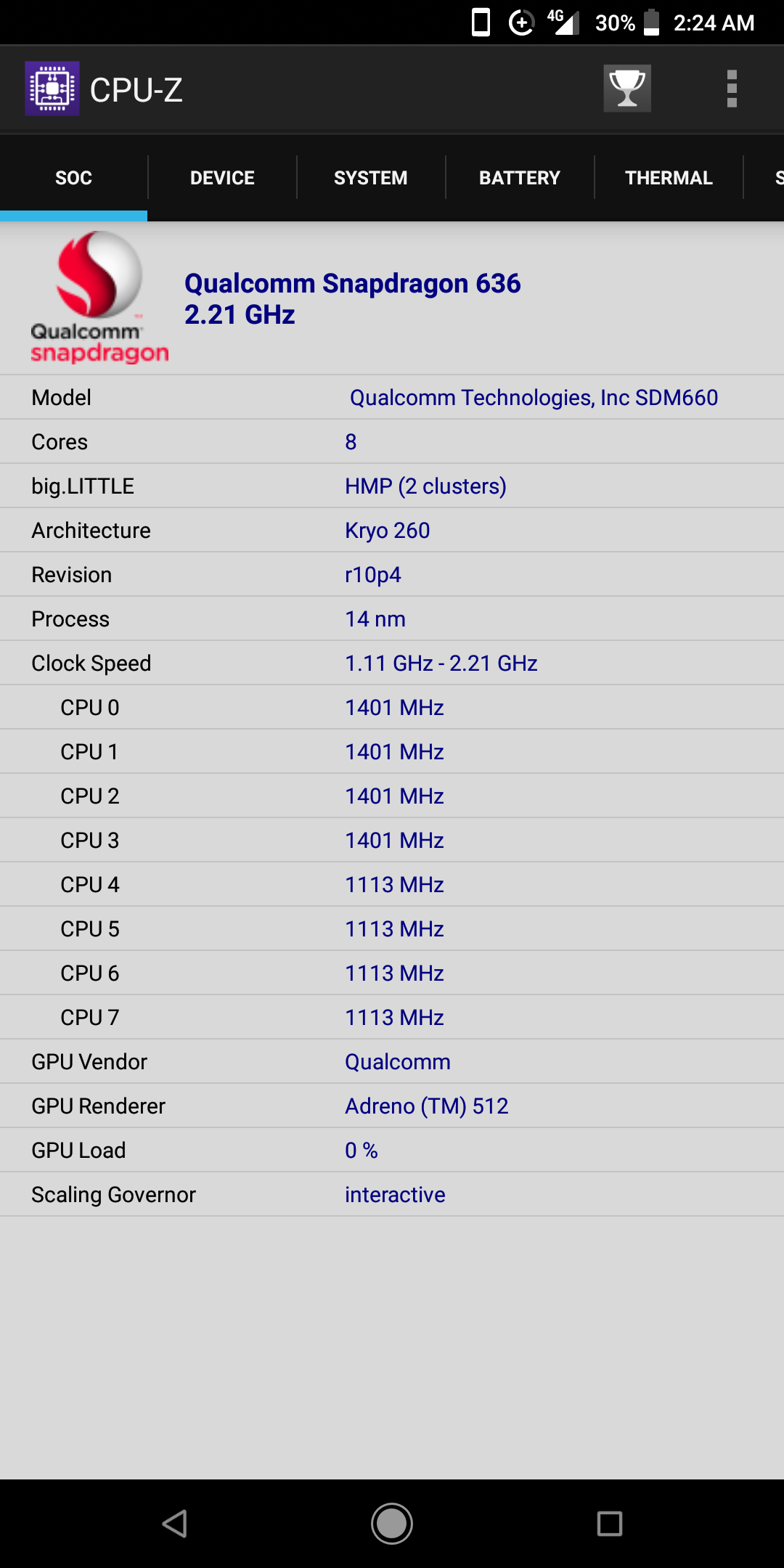Select the GPU Renderer Adreno row
This screenshot has width=784, height=1568.
point(392,1106)
